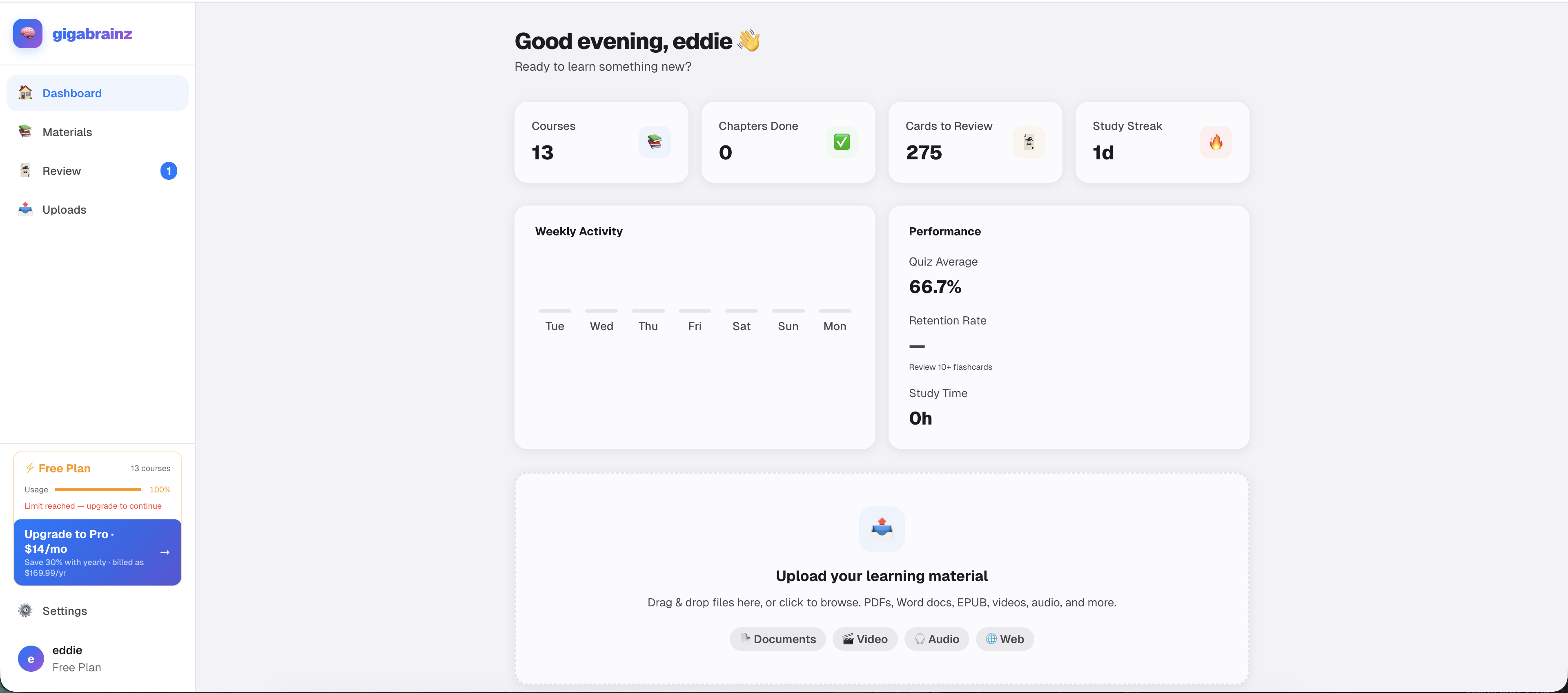Select the Uploads inbox tray icon
Viewport: 1568px width, 693px height.
click(25, 209)
